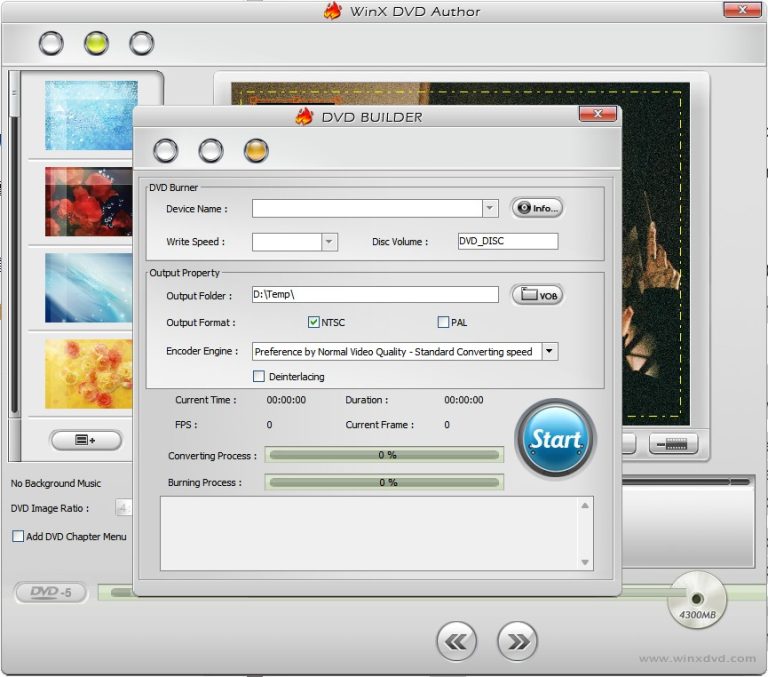The height and width of the screenshot is (677, 768).
Task: Click Burning Process progress bar
Action: click(x=384, y=483)
